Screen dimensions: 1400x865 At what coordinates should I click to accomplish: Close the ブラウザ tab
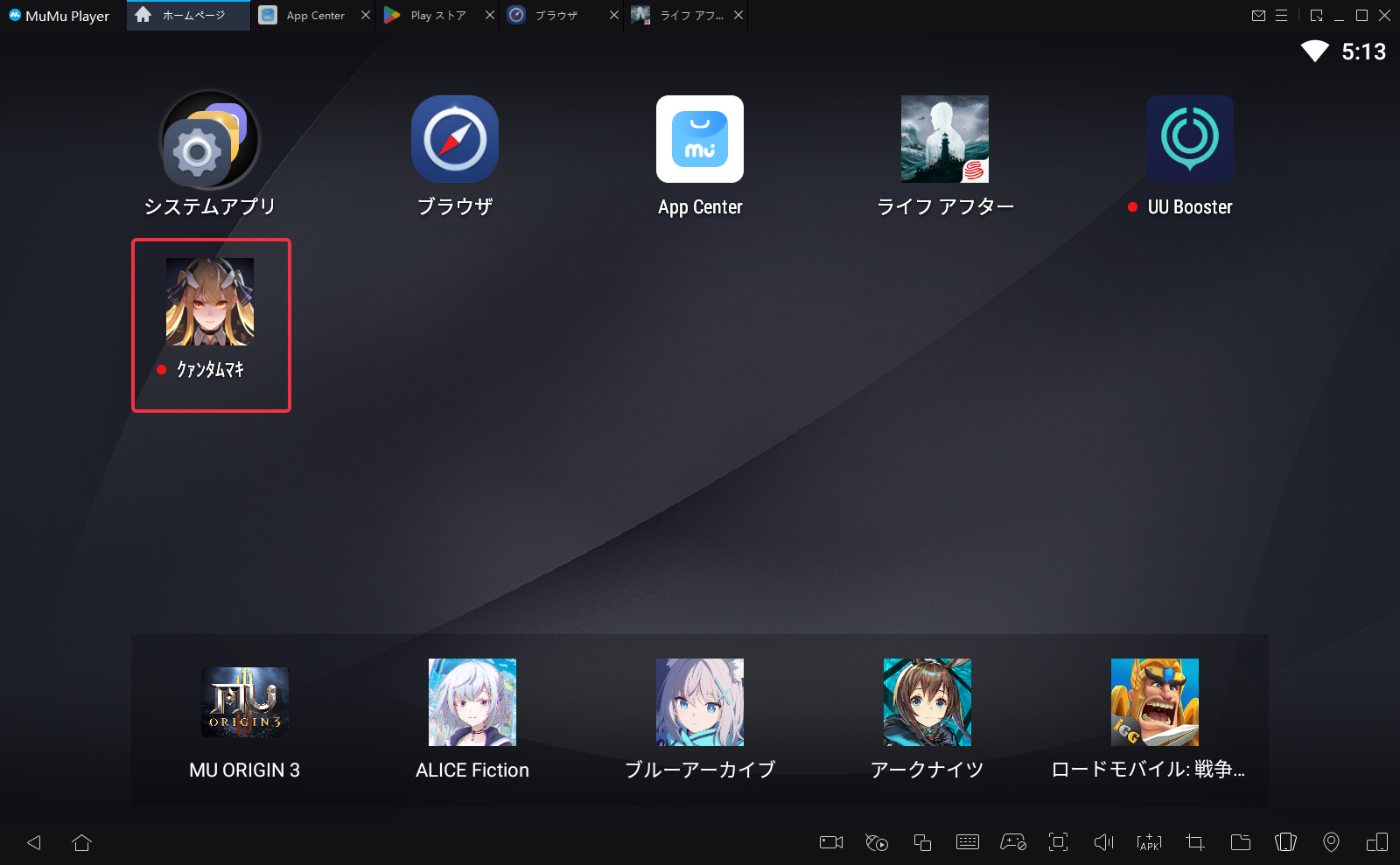(x=614, y=15)
